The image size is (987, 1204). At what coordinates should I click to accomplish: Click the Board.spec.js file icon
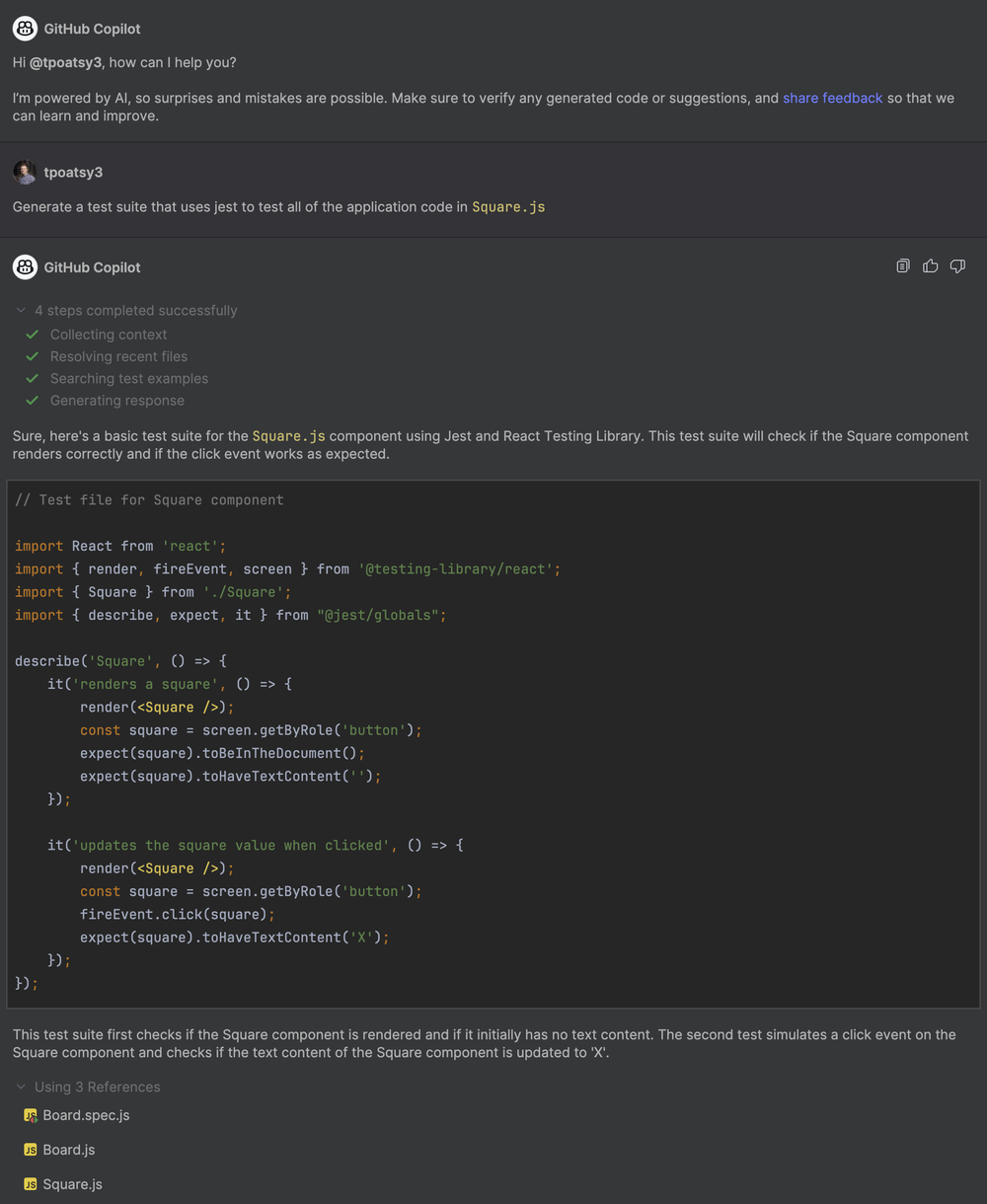[30, 1115]
